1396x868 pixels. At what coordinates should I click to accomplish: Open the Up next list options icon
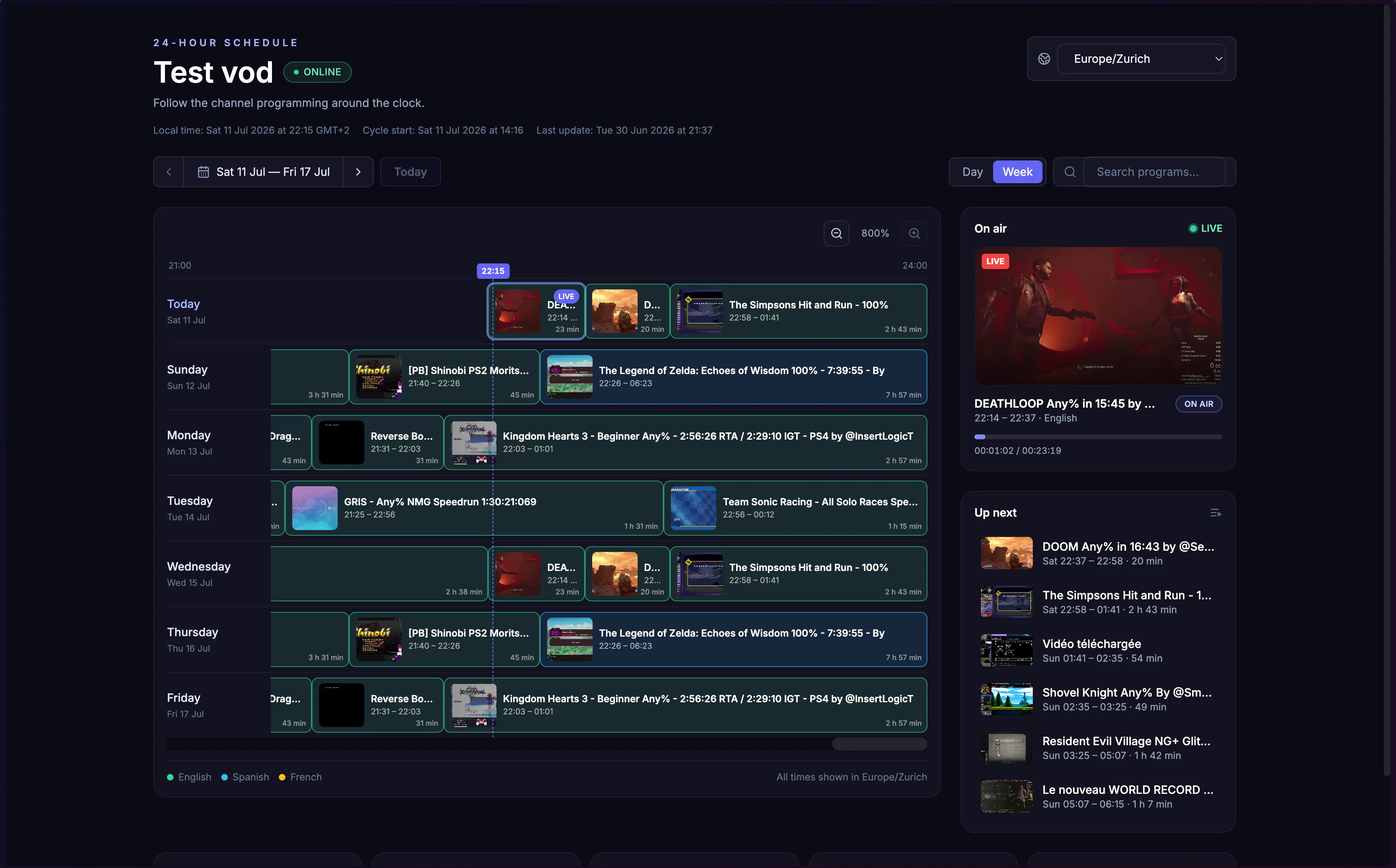[1215, 513]
